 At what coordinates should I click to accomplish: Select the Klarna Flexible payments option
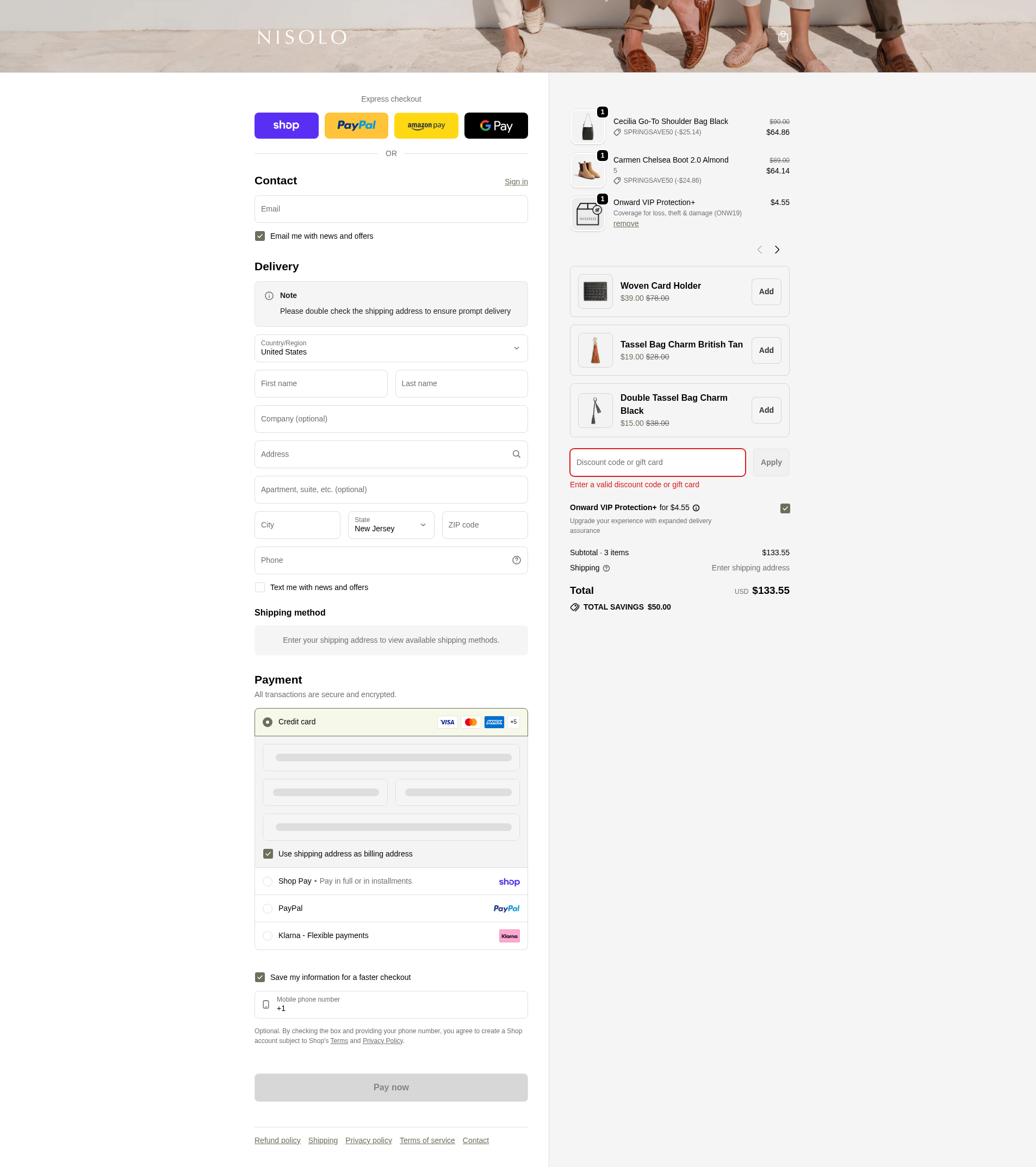(267, 935)
